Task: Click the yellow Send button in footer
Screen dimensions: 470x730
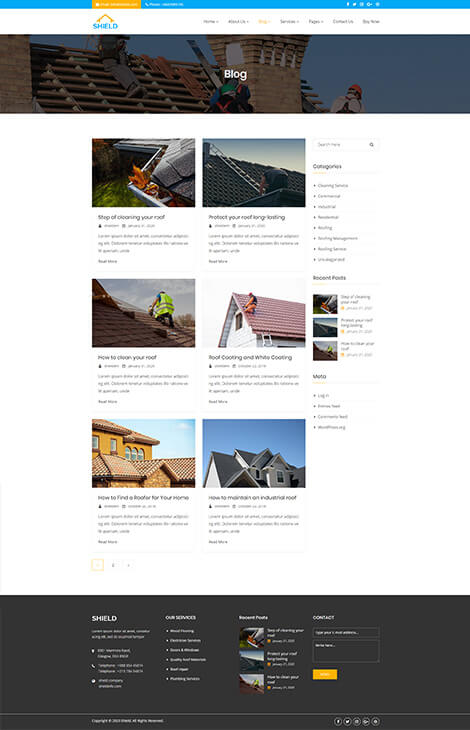Action: 325,674
